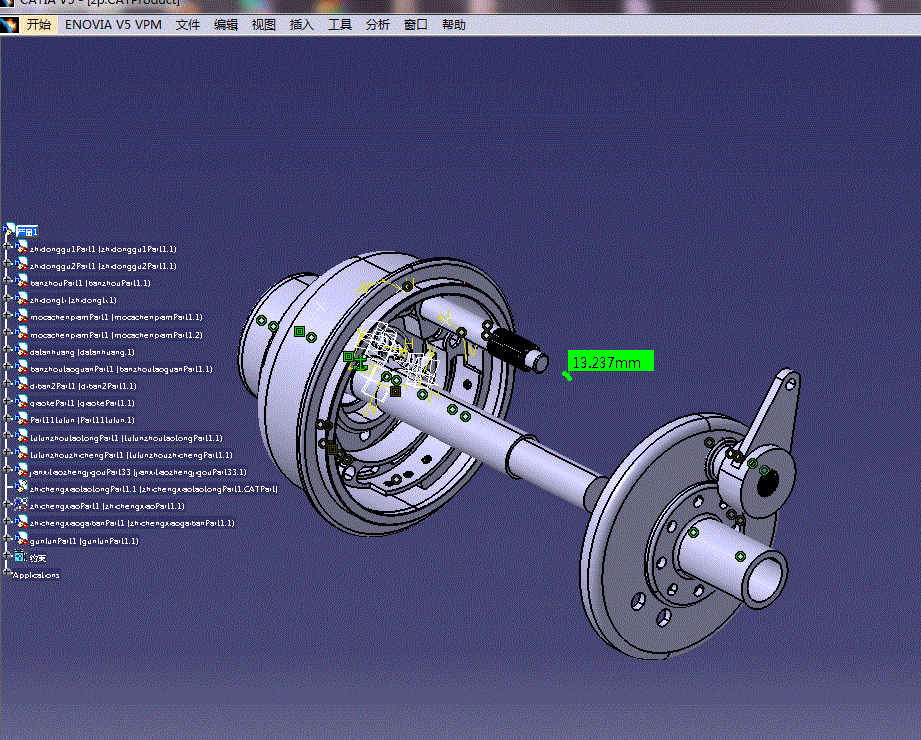Click the part icon of zhidonggu1Part1
The image size is (921, 740).
pyautogui.click(x=21, y=247)
